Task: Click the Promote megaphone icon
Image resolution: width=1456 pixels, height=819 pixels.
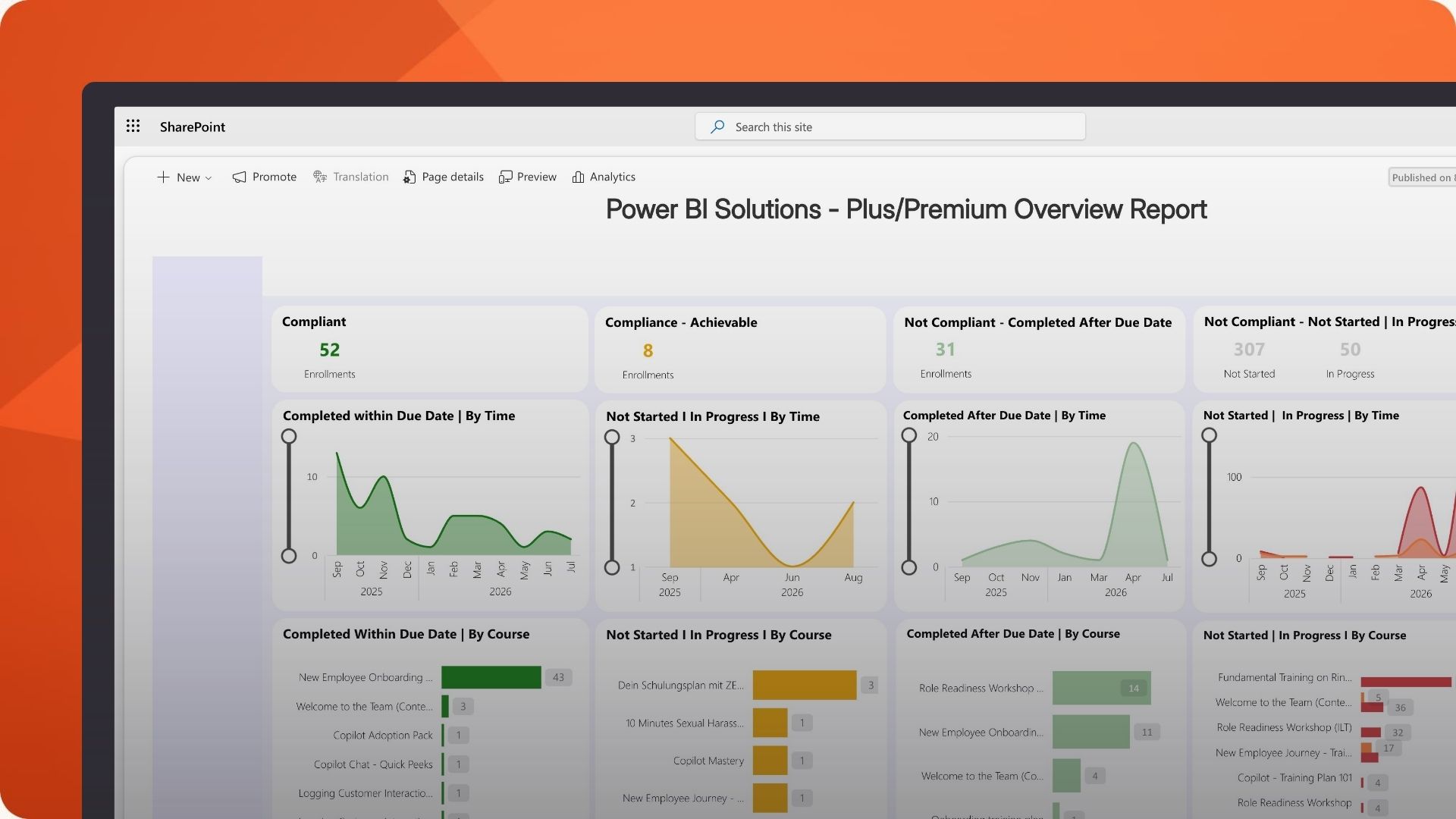Action: (239, 177)
